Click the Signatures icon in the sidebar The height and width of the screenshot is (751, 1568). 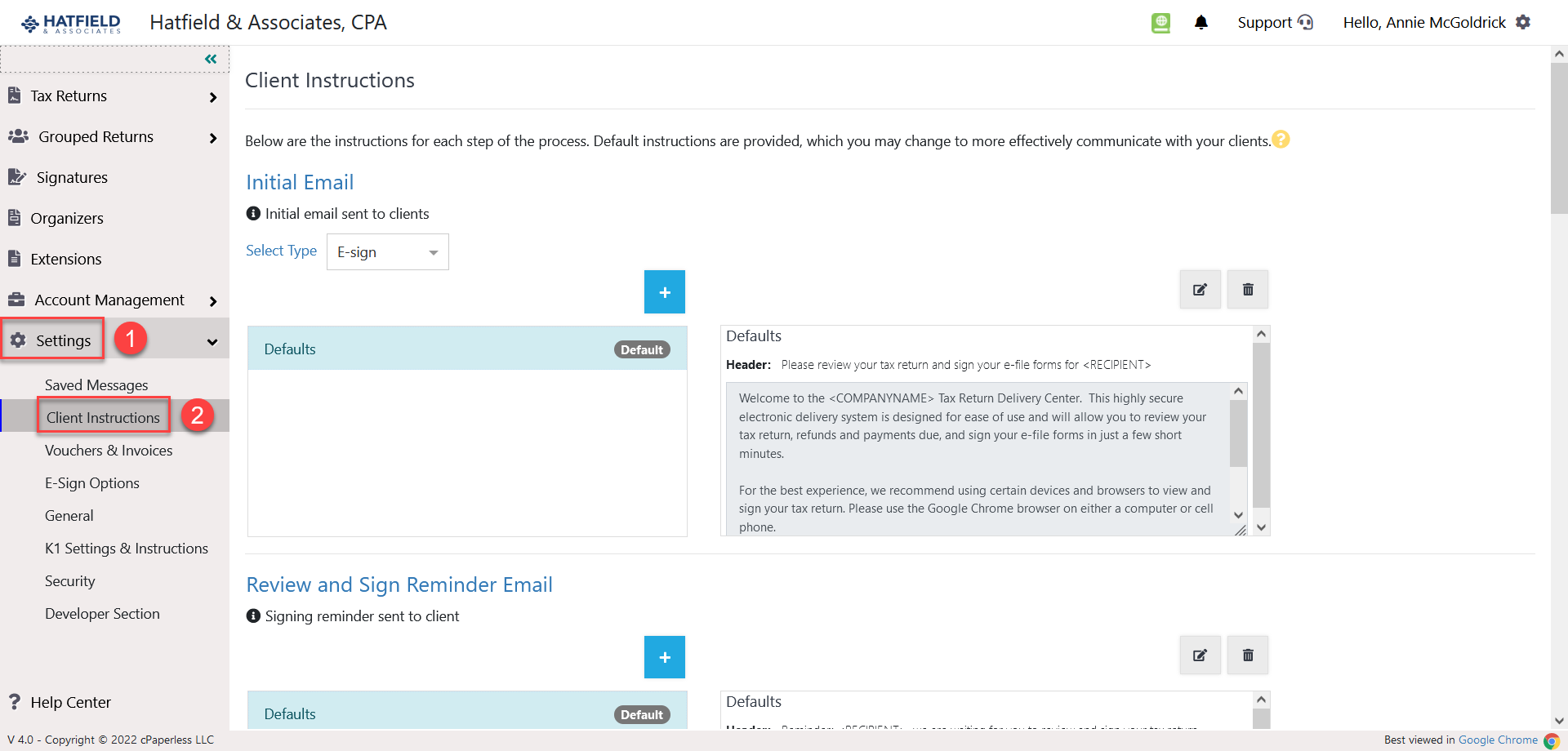pos(16,176)
